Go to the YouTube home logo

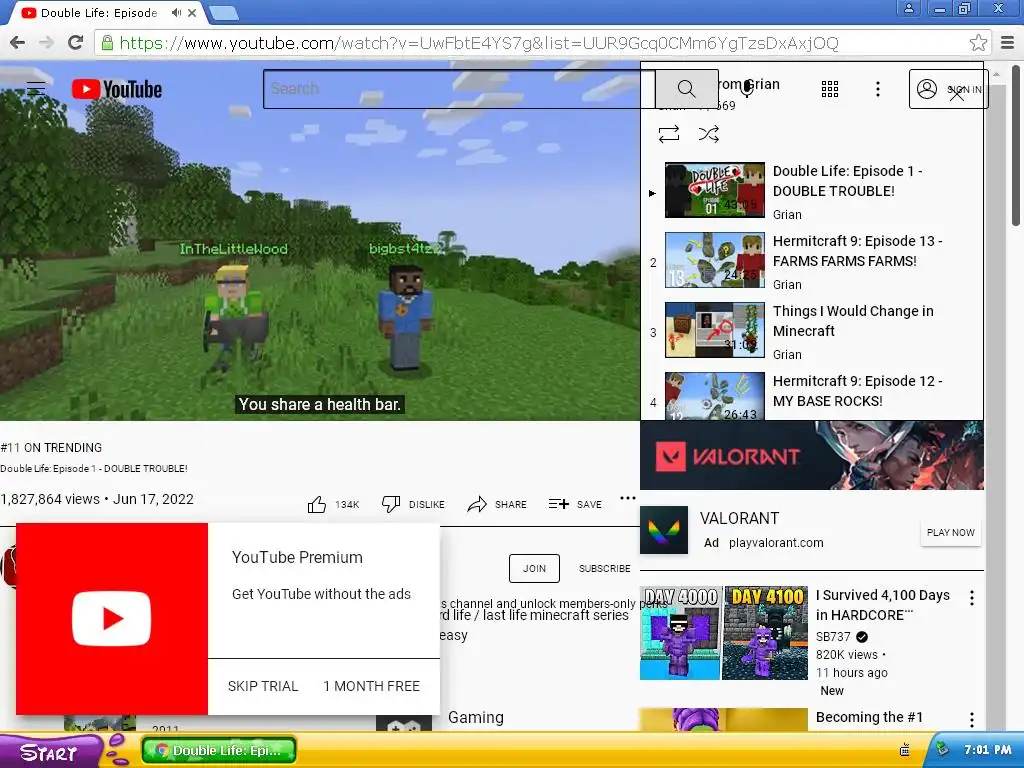(x=117, y=89)
